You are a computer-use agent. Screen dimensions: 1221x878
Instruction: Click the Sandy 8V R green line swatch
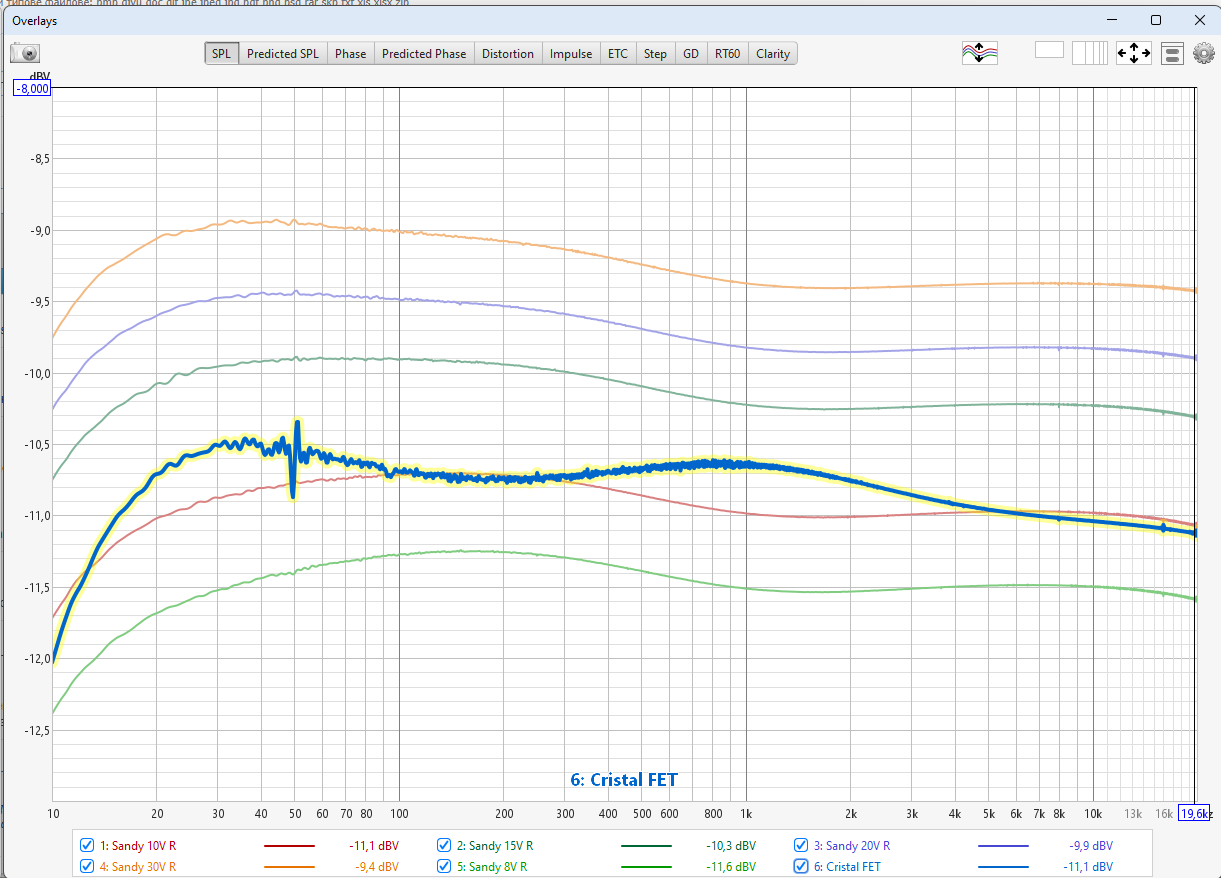coord(646,868)
